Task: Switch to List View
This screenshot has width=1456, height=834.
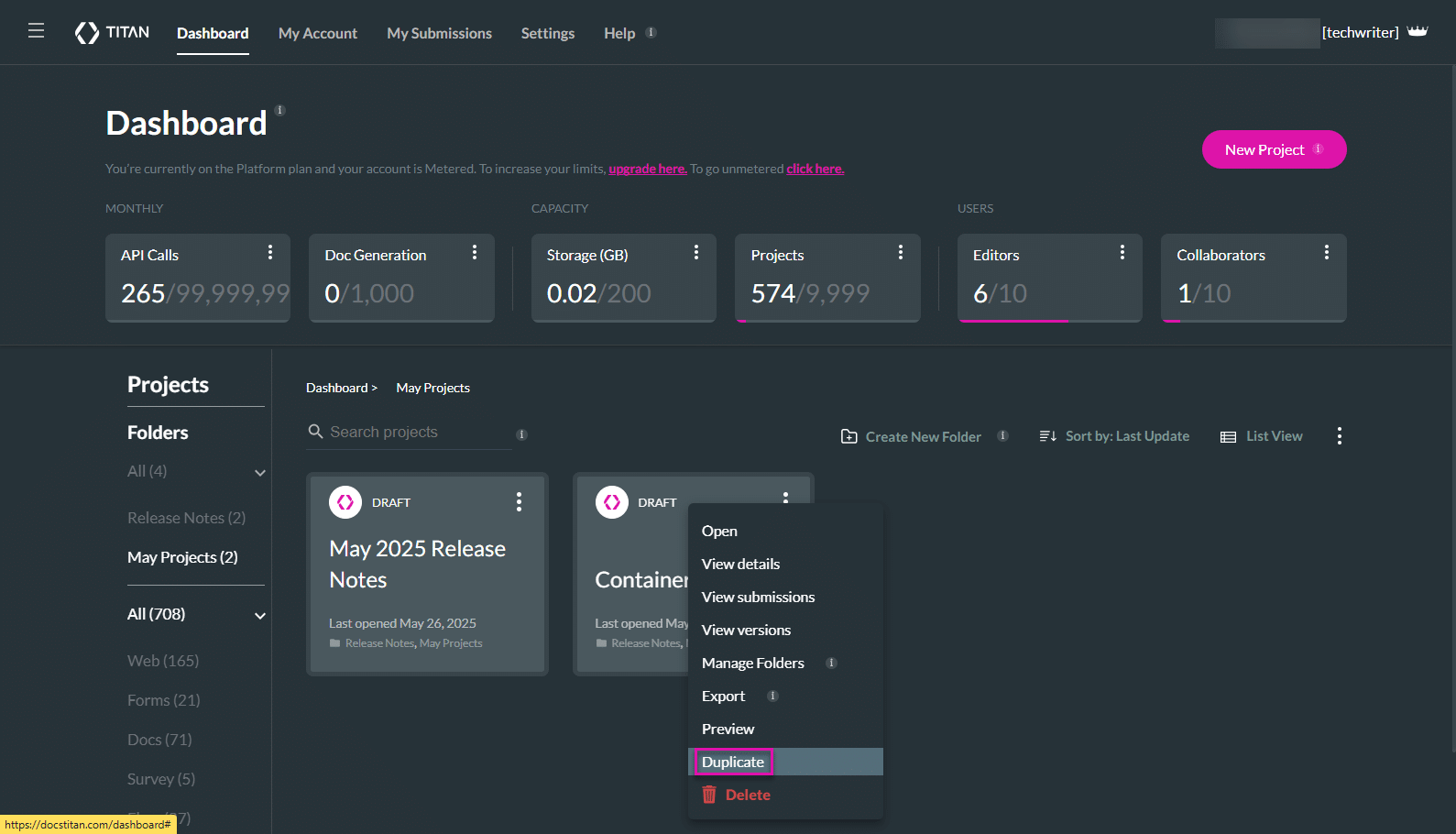Action: pyautogui.click(x=1262, y=436)
